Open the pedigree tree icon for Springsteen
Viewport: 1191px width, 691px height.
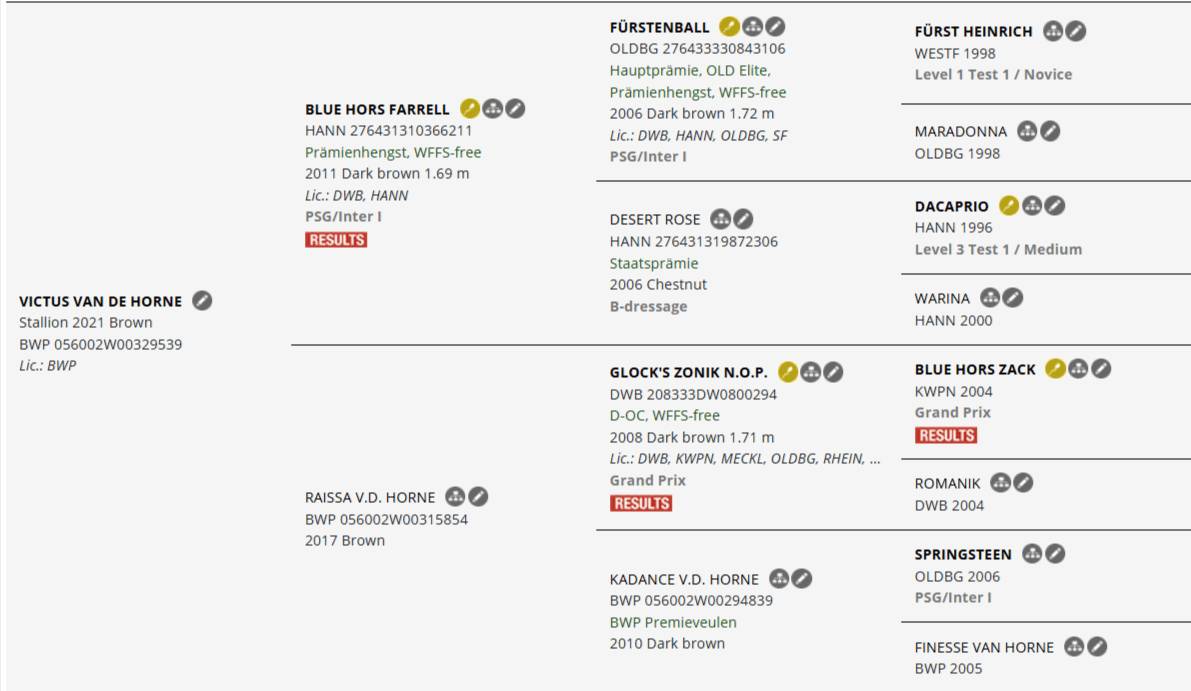pos(1033,553)
